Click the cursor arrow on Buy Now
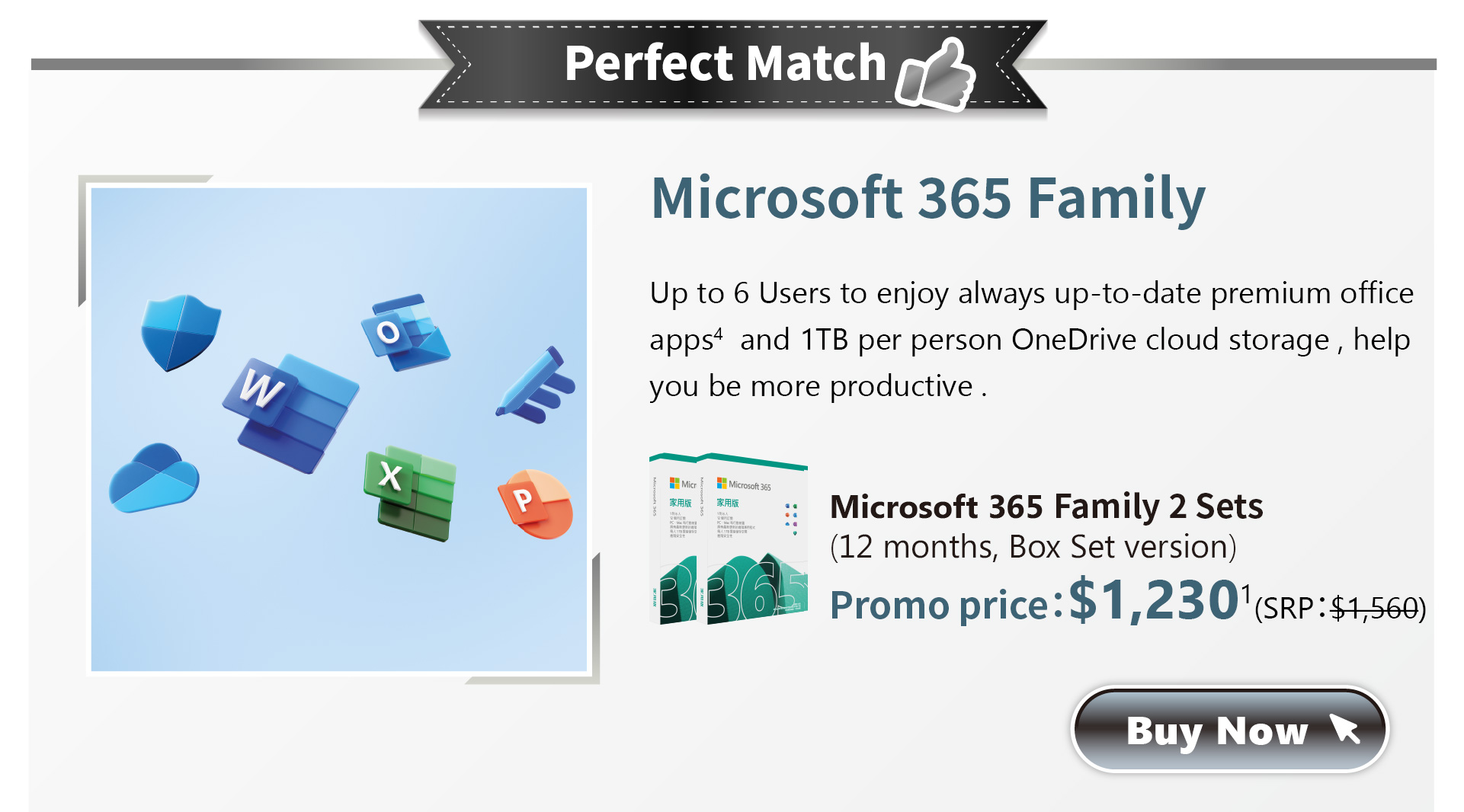The height and width of the screenshot is (812, 1464). [x=1345, y=727]
